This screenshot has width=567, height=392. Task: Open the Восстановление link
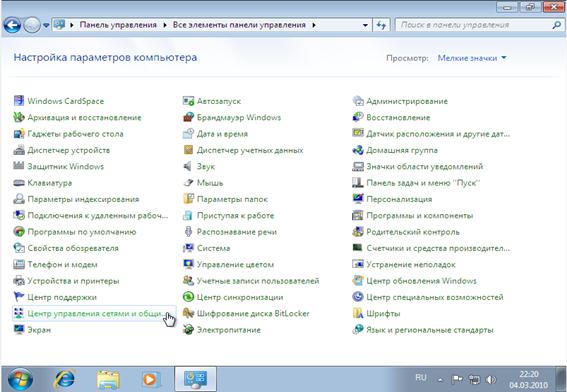pos(398,117)
